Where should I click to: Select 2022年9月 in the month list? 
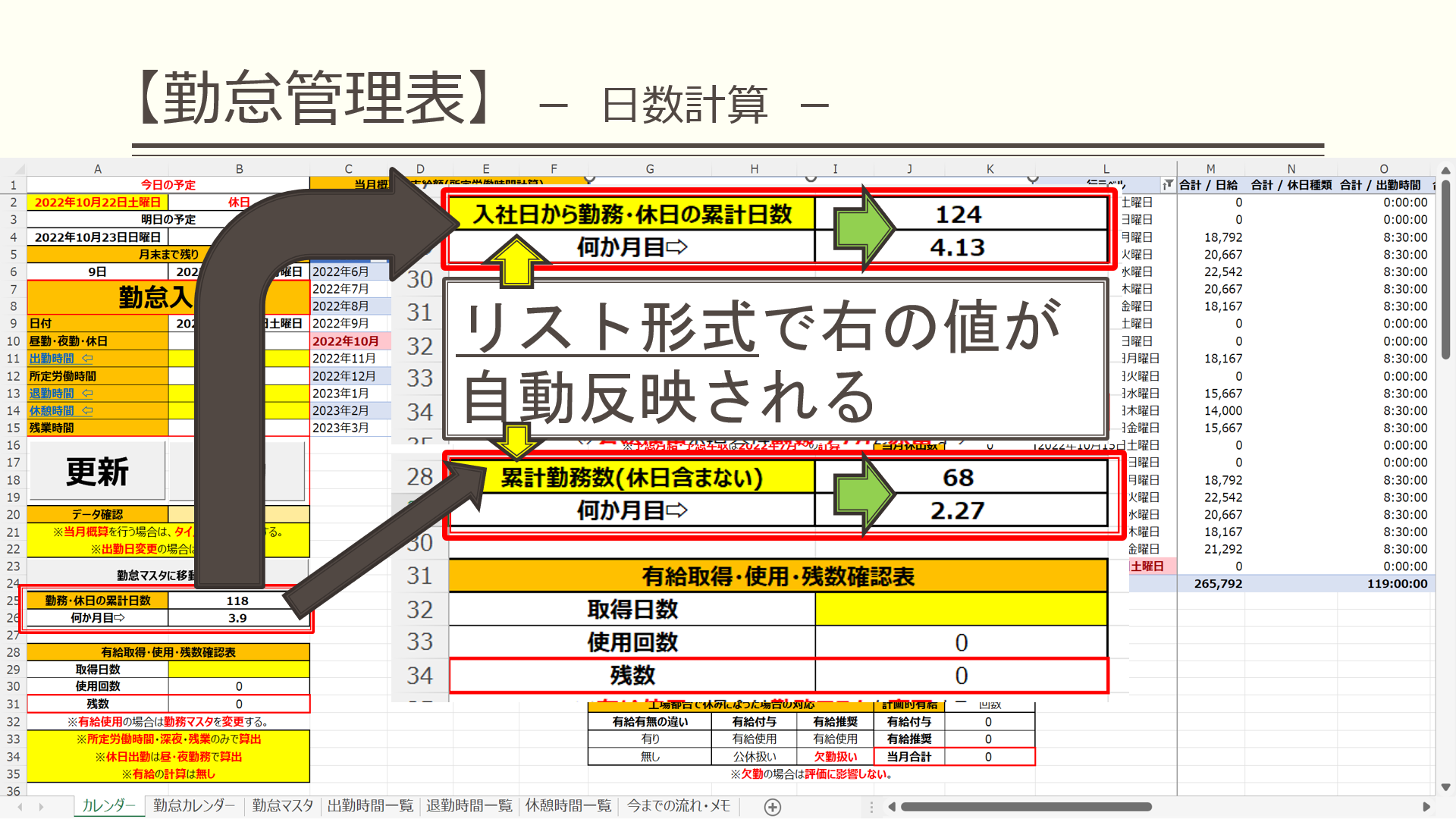[350, 323]
